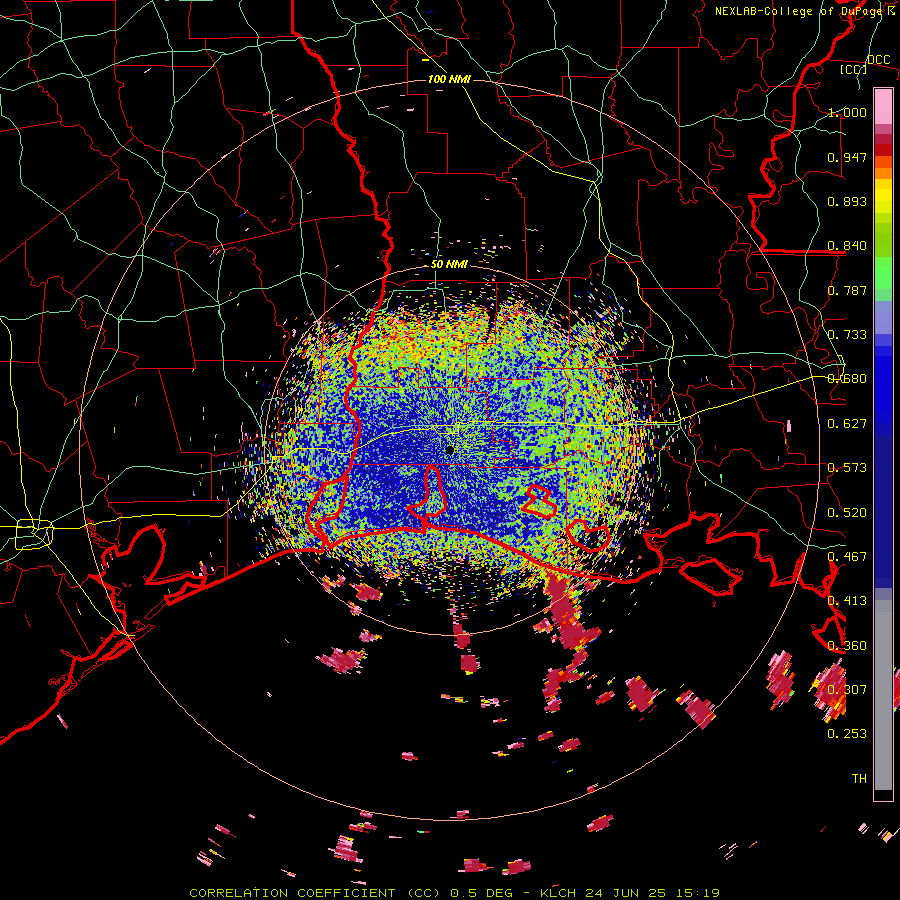The image size is (900, 900).
Task: Click the KLCH station ID in caption
Action: (x=558, y=893)
